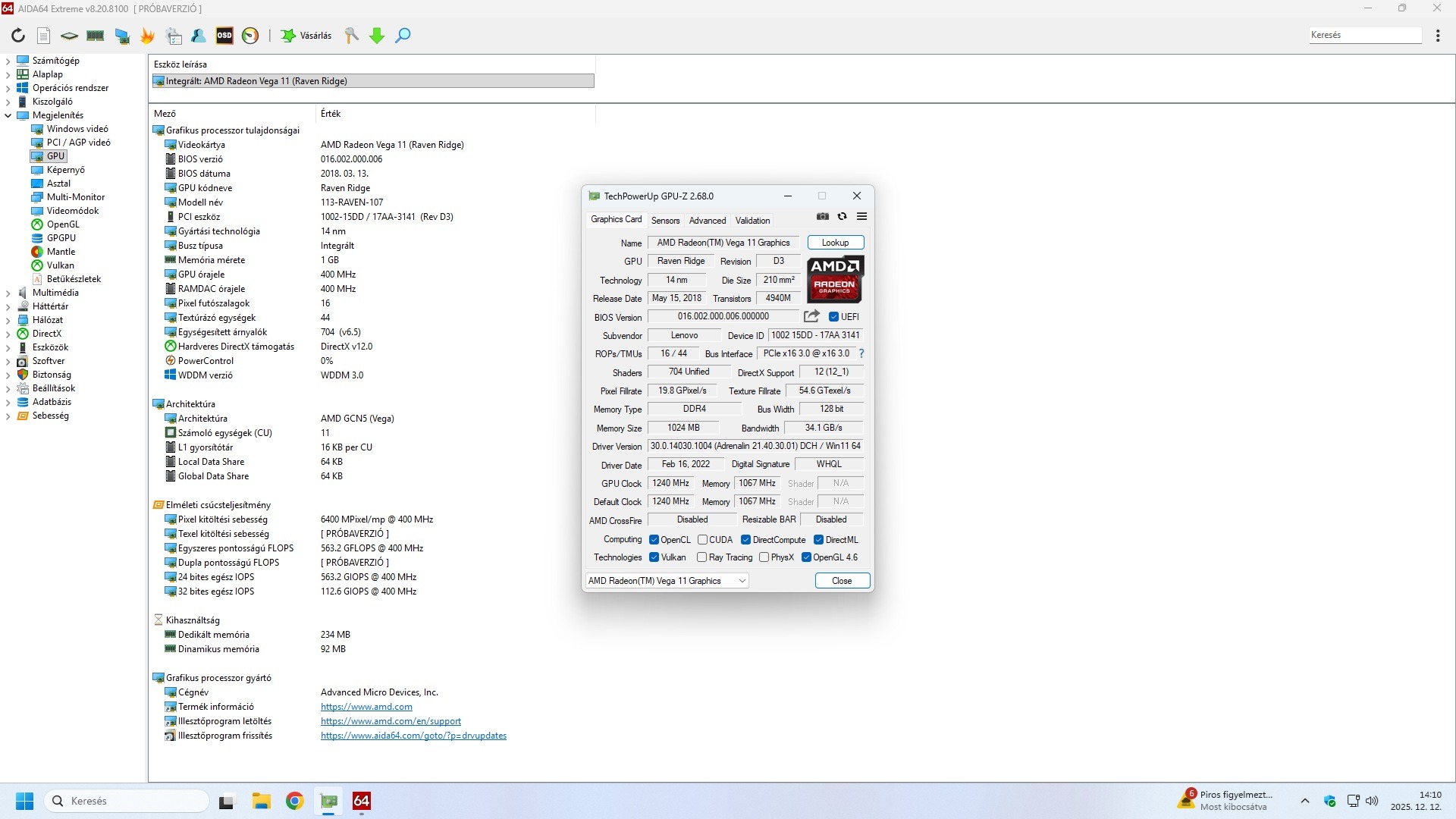Open the GPU-Z hamburger menu
Screen dimensions: 1456x819
point(861,217)
